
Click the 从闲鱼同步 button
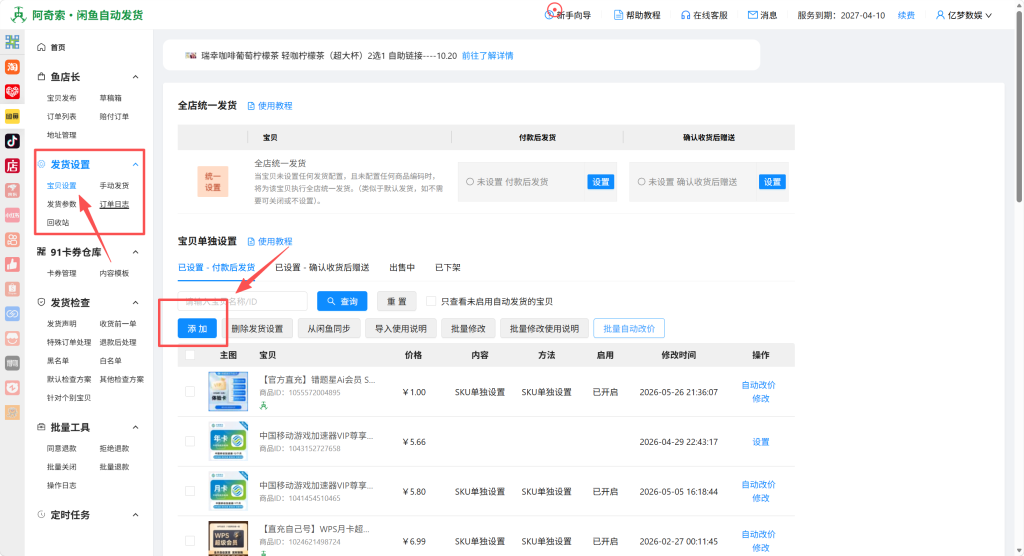click(x=328, y=329)
